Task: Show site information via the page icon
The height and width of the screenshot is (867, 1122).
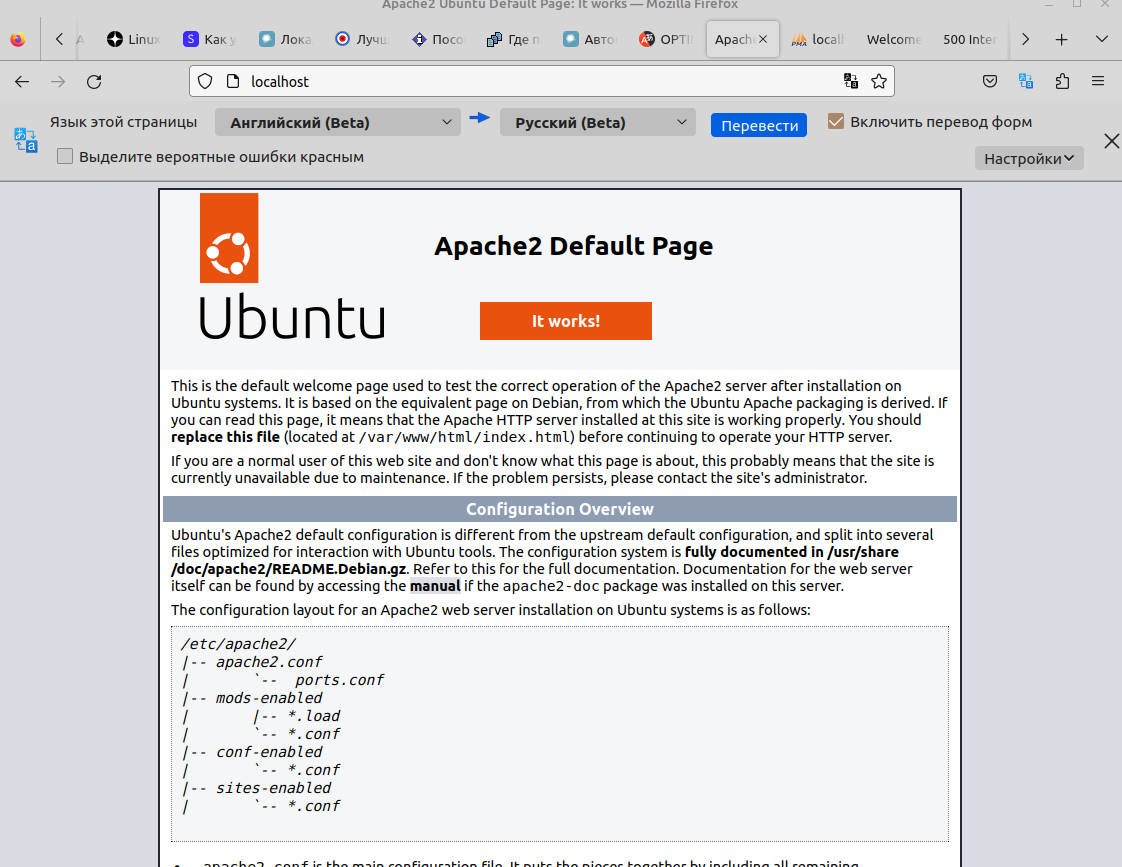Action: click(233, 82)
